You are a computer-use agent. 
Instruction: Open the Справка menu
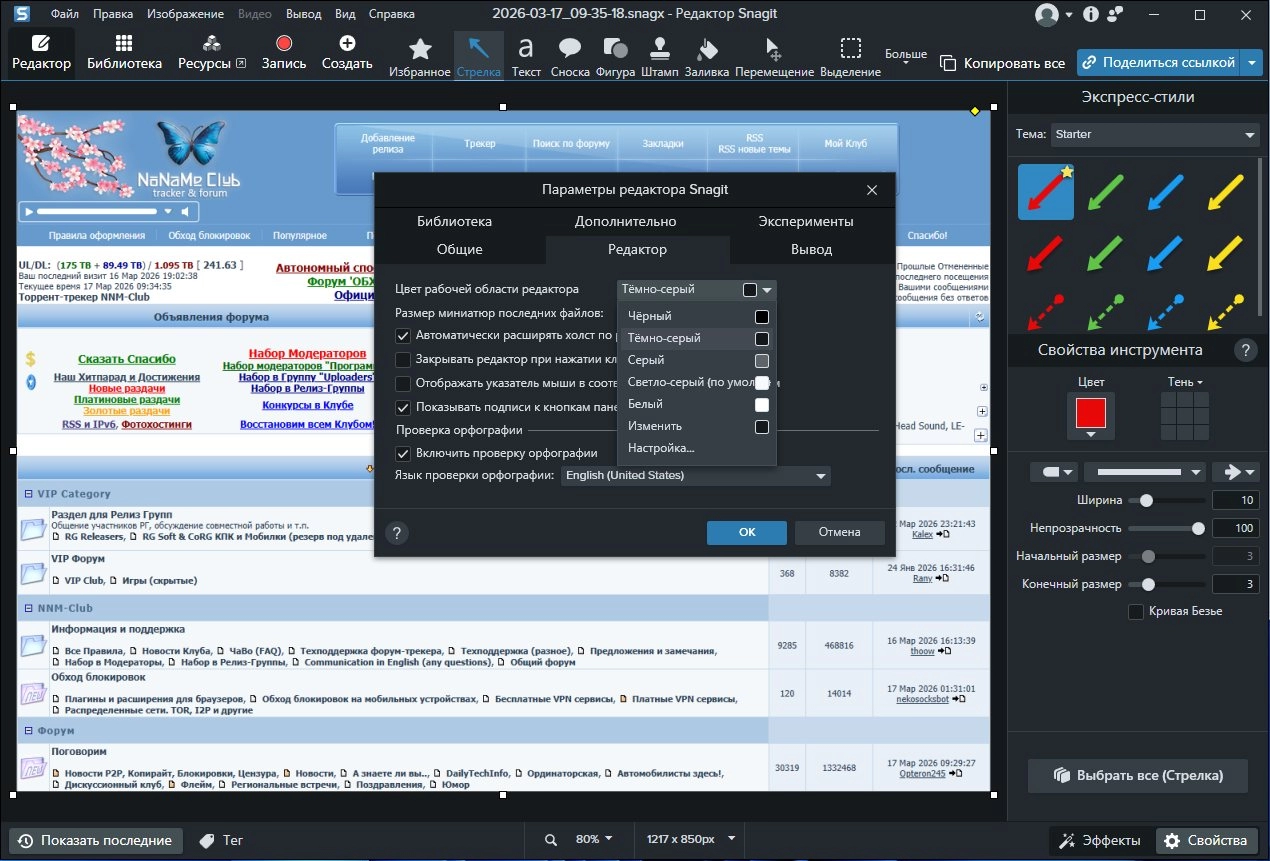[x=392, y=14]
